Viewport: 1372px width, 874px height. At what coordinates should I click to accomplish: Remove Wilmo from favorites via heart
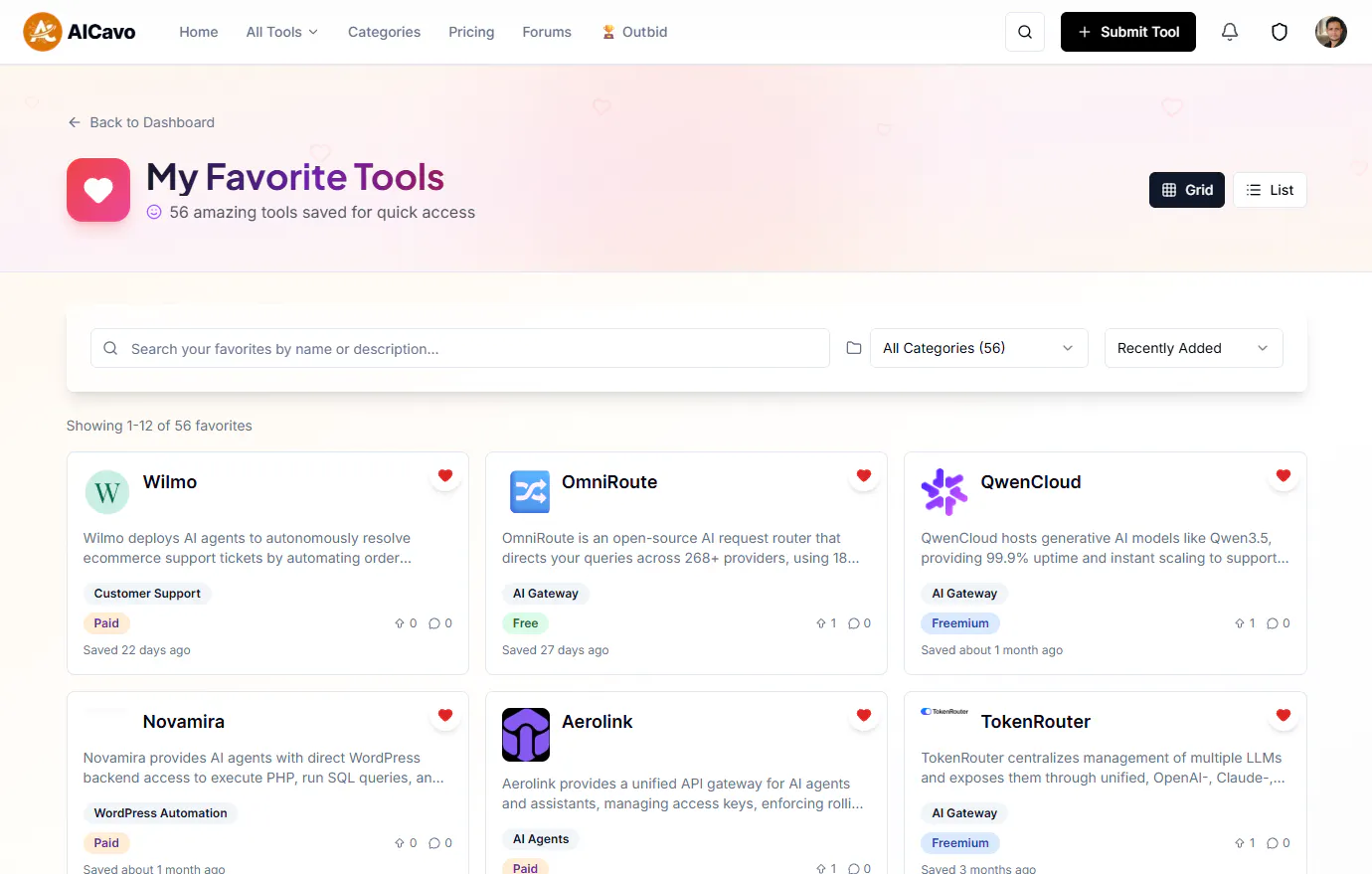click(445, 476)
